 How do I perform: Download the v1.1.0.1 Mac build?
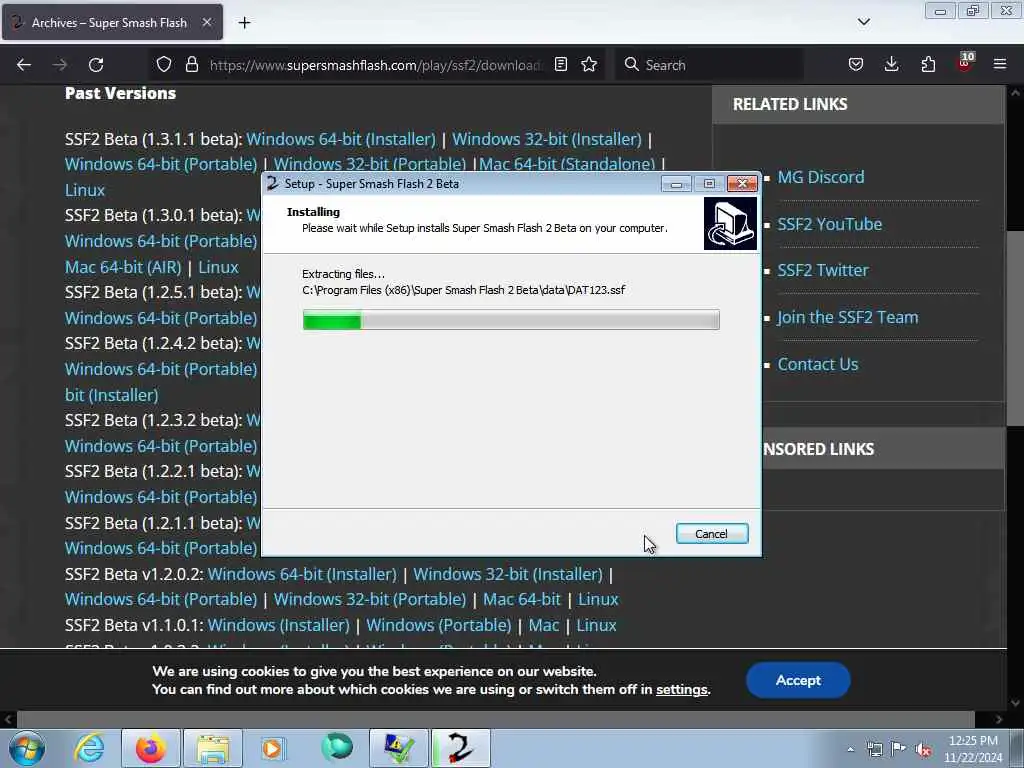click(x=544, y=625)
